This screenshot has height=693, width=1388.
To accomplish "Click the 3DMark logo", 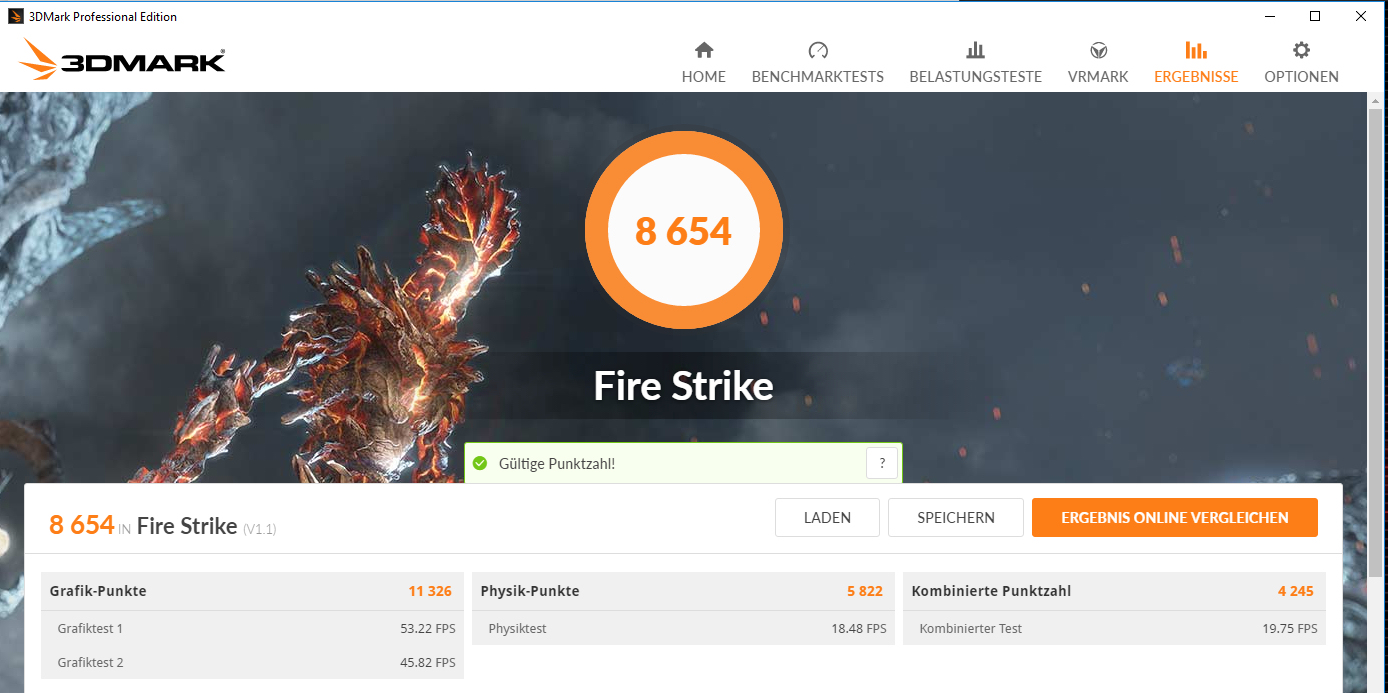I will (122, 59).
